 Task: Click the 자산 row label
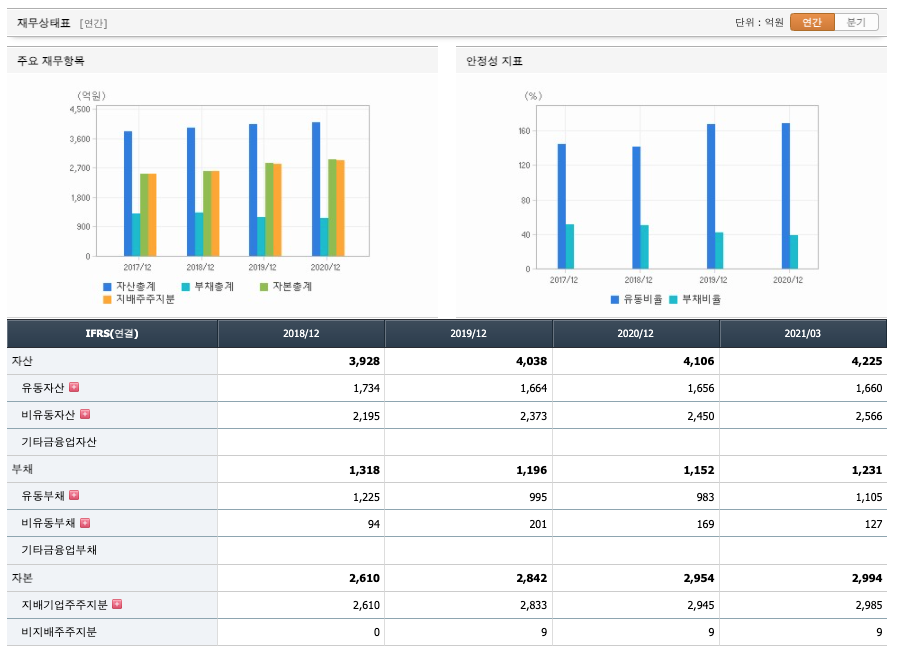22,361
